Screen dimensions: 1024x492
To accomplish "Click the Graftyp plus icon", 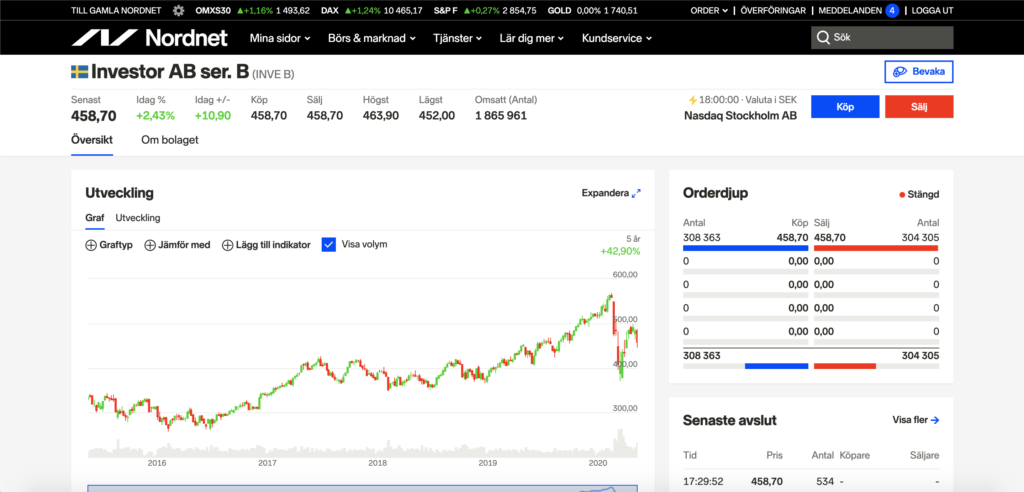I will coord(91,245).
